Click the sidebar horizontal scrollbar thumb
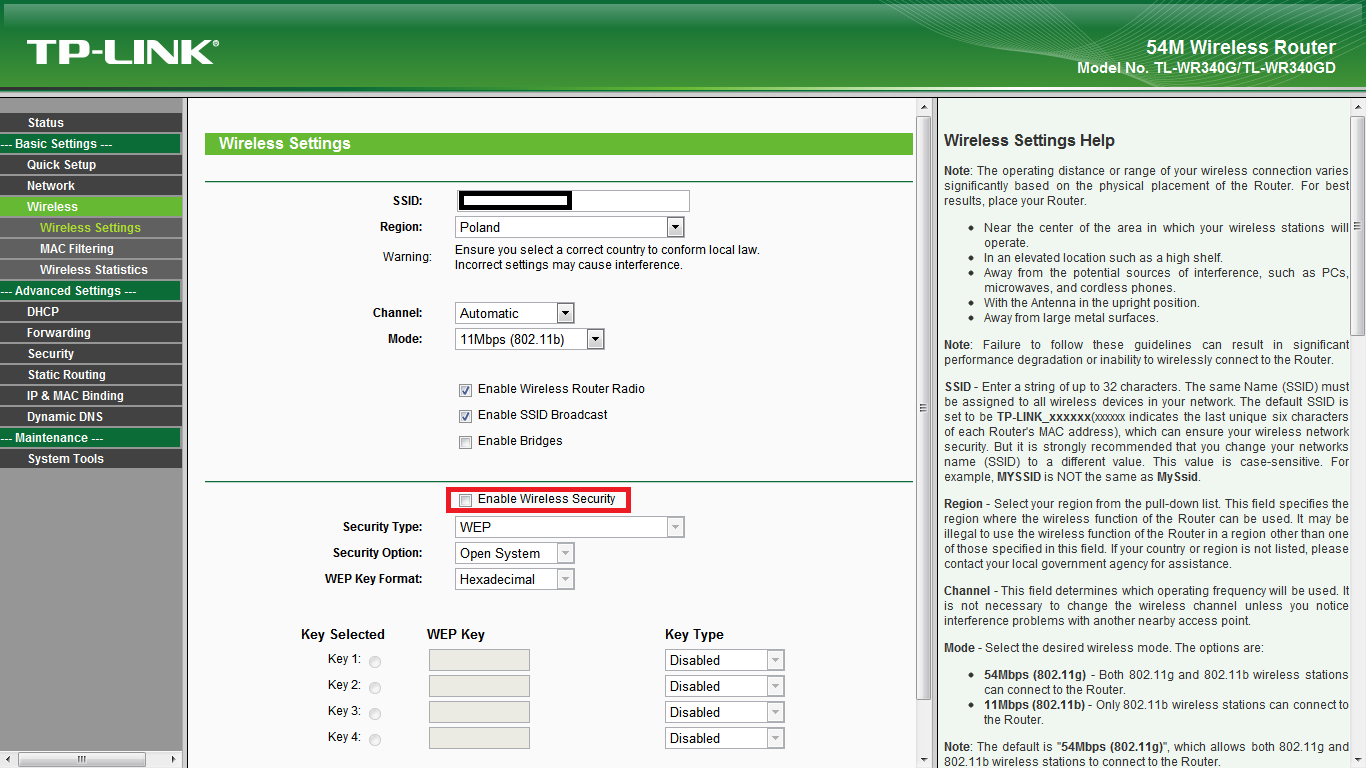Screen dimensions: 1366x768 [x=82, y=760]
